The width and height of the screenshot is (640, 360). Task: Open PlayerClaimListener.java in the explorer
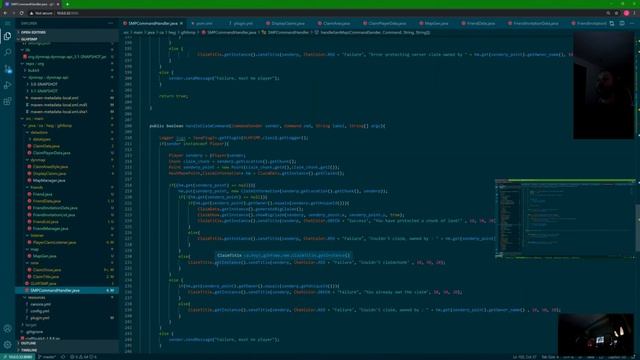pos(67,242)
